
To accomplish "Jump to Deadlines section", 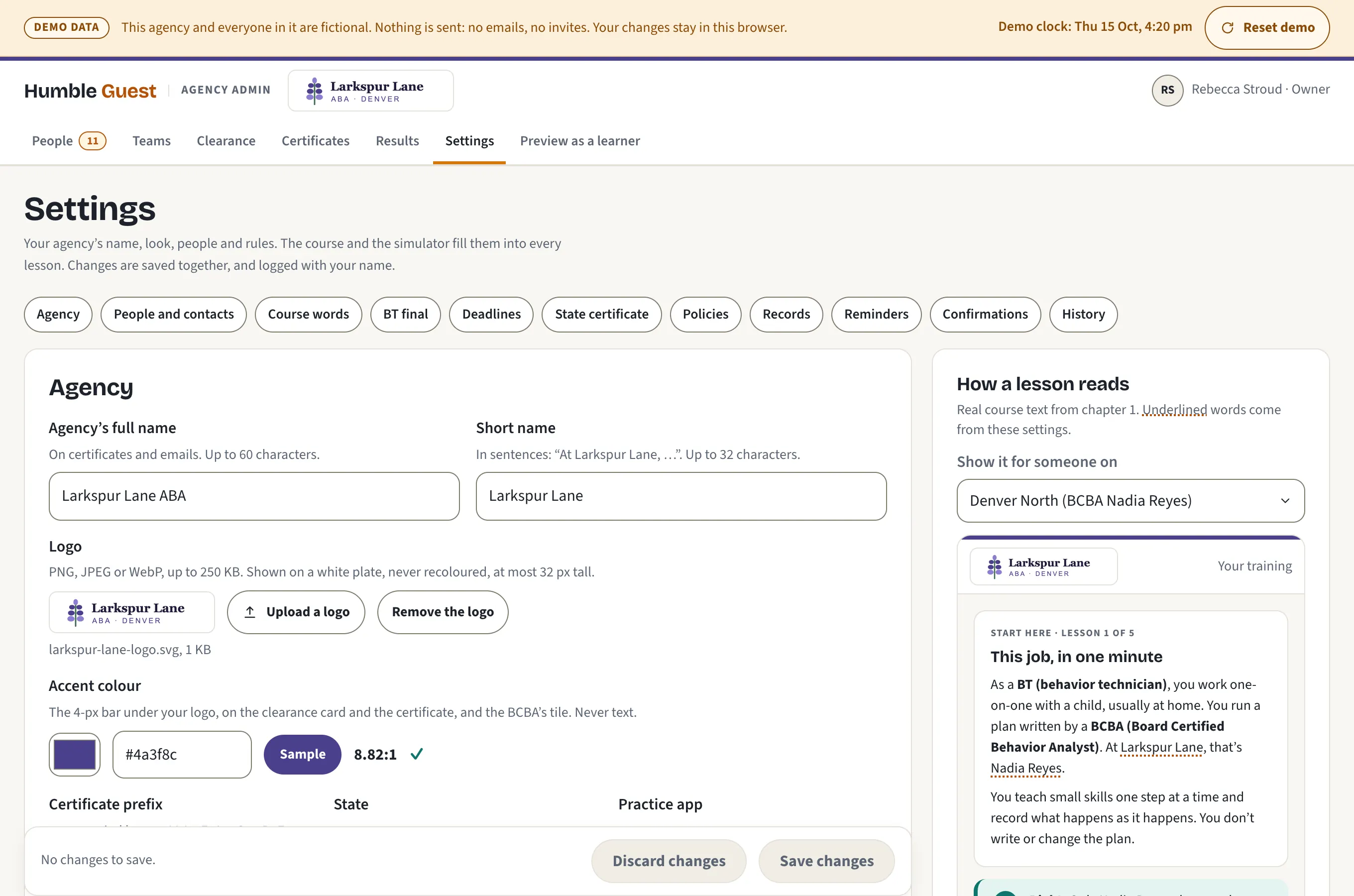I will (x=491, y=314).
